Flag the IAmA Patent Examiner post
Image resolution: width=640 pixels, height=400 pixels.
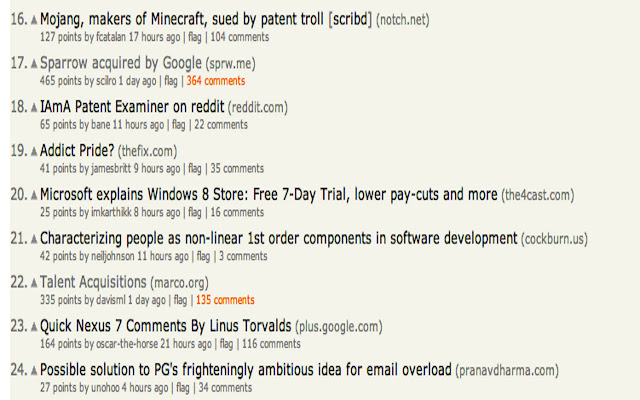click(179, 125)
